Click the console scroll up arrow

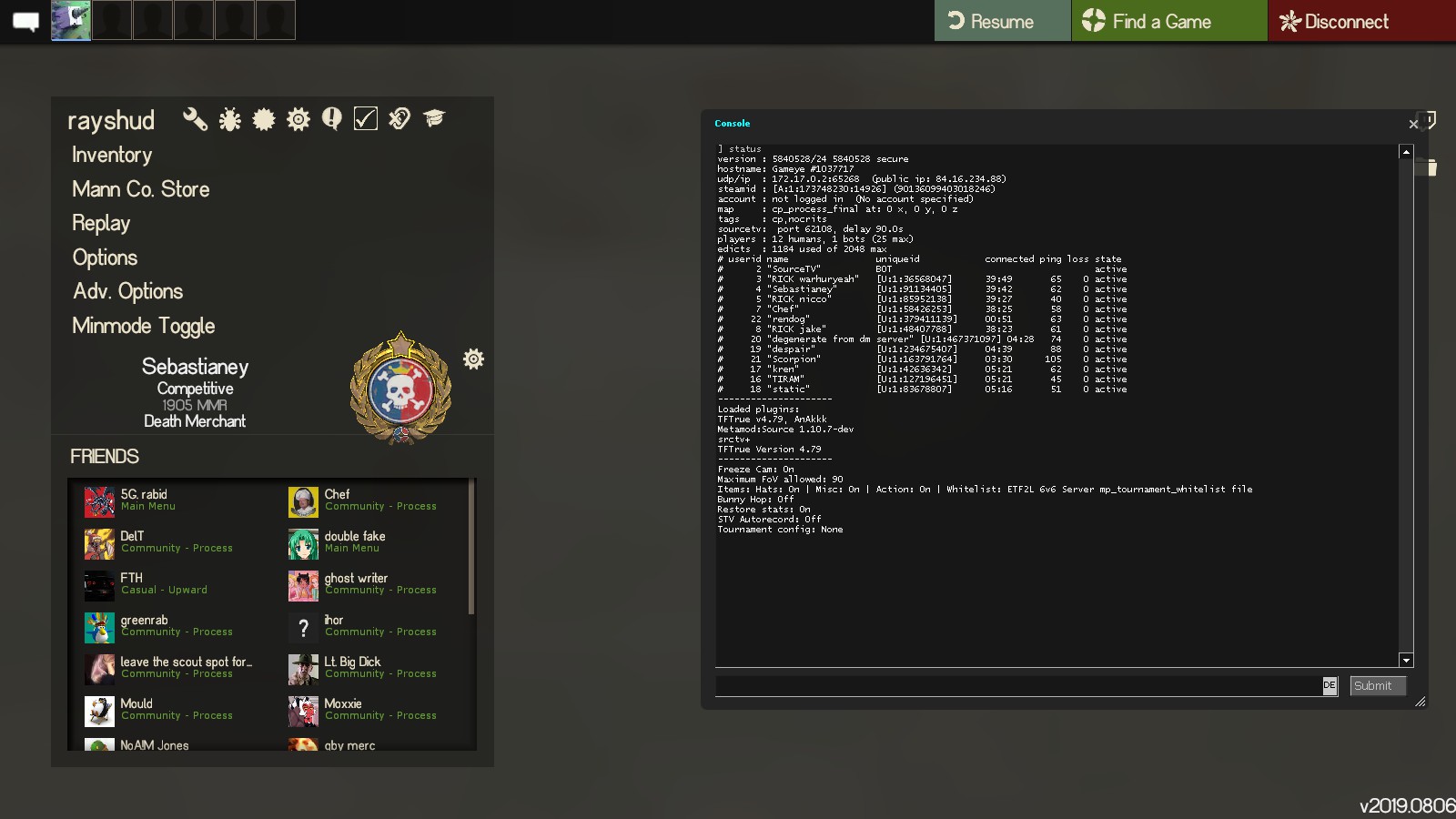tap(1406, 152)
